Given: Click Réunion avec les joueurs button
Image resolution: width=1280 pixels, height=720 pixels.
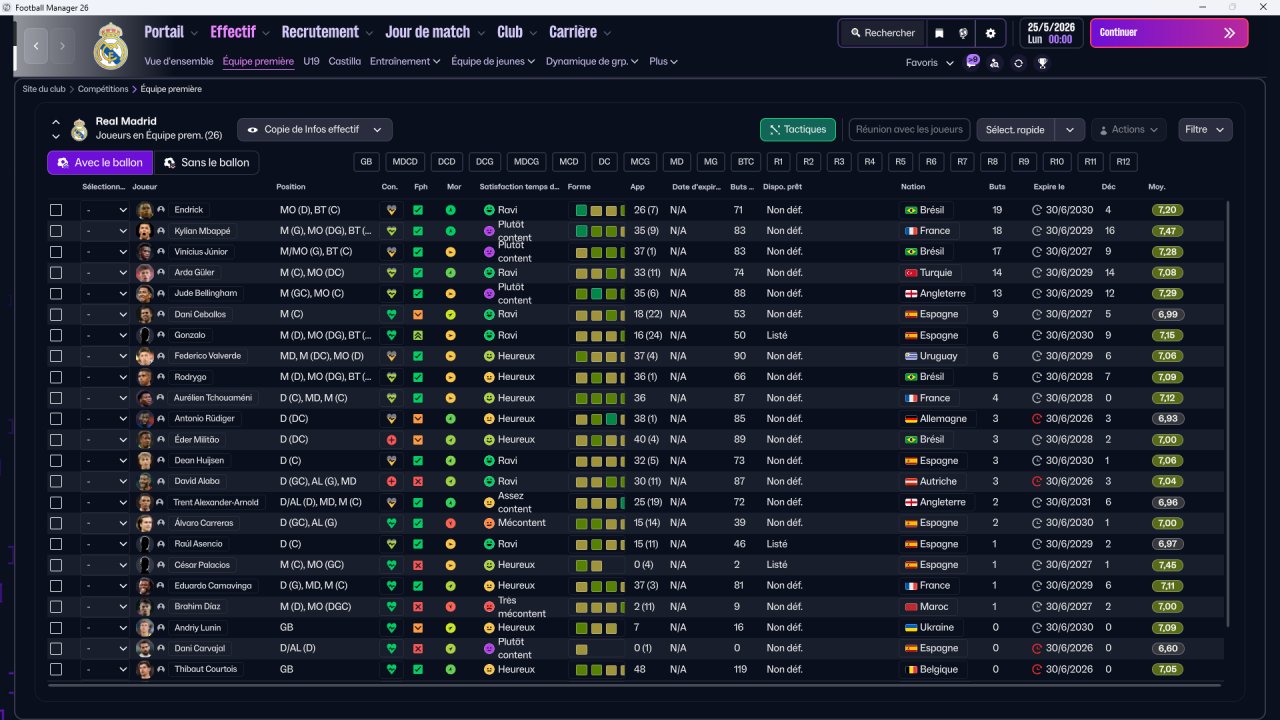Looking at the screenshot, I should [910, 130].
